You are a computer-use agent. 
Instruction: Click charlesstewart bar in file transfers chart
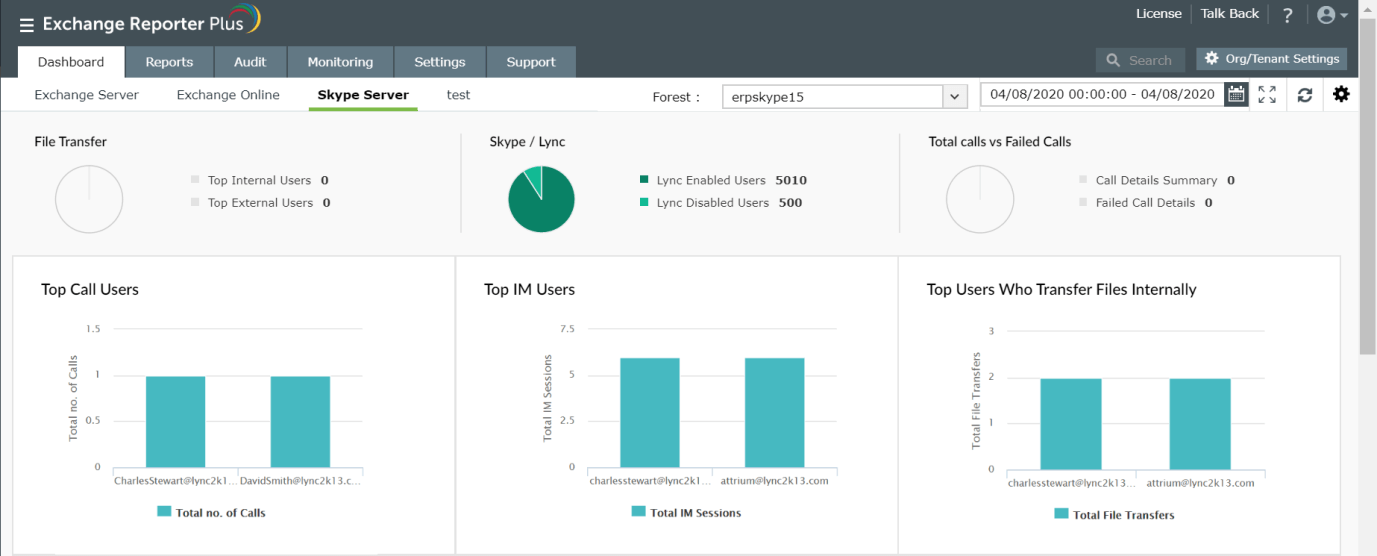click(x=1071, y=424)
